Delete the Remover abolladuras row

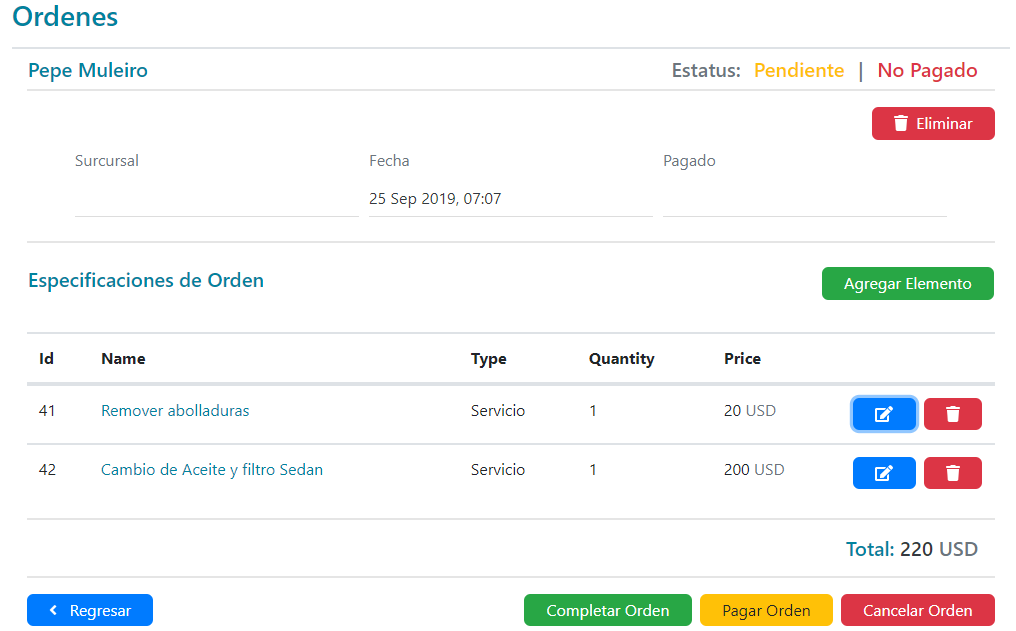click(952, 414)
